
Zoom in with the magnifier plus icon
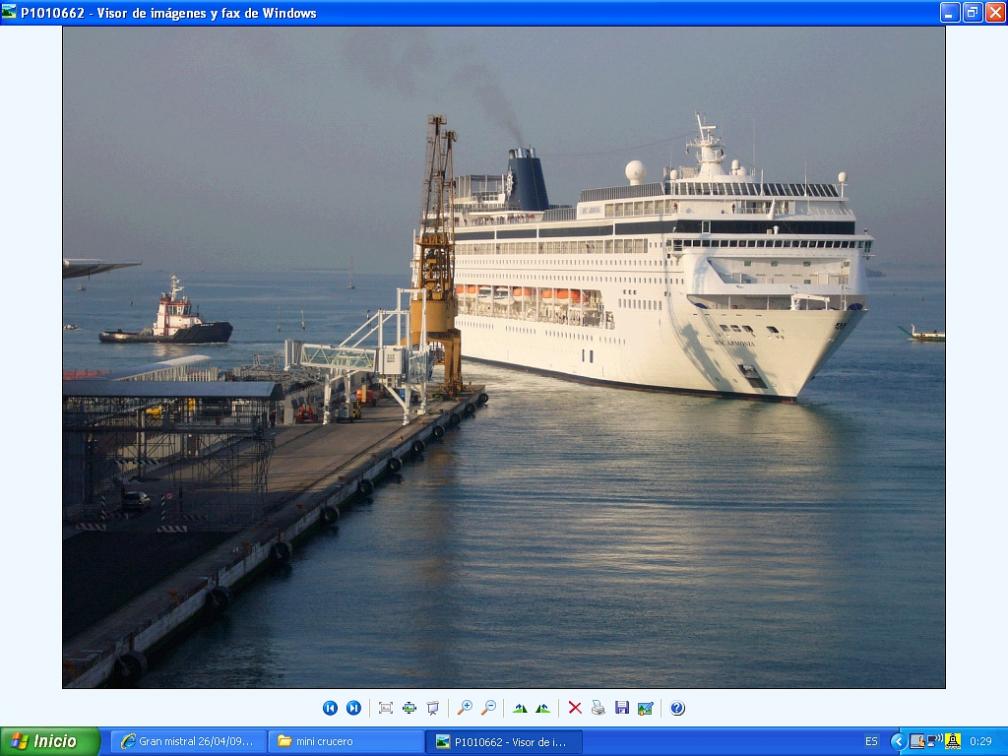point(464,708)
